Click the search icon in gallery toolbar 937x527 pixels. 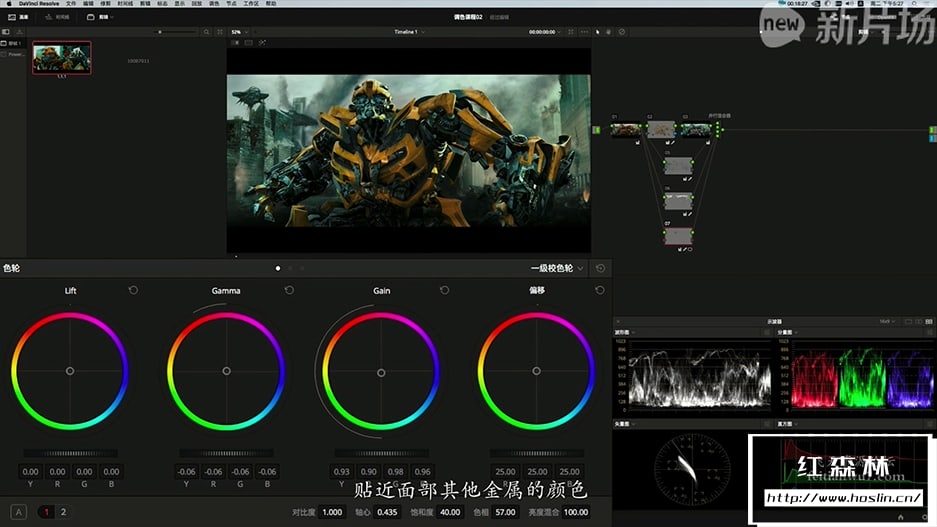coord(206,32)
